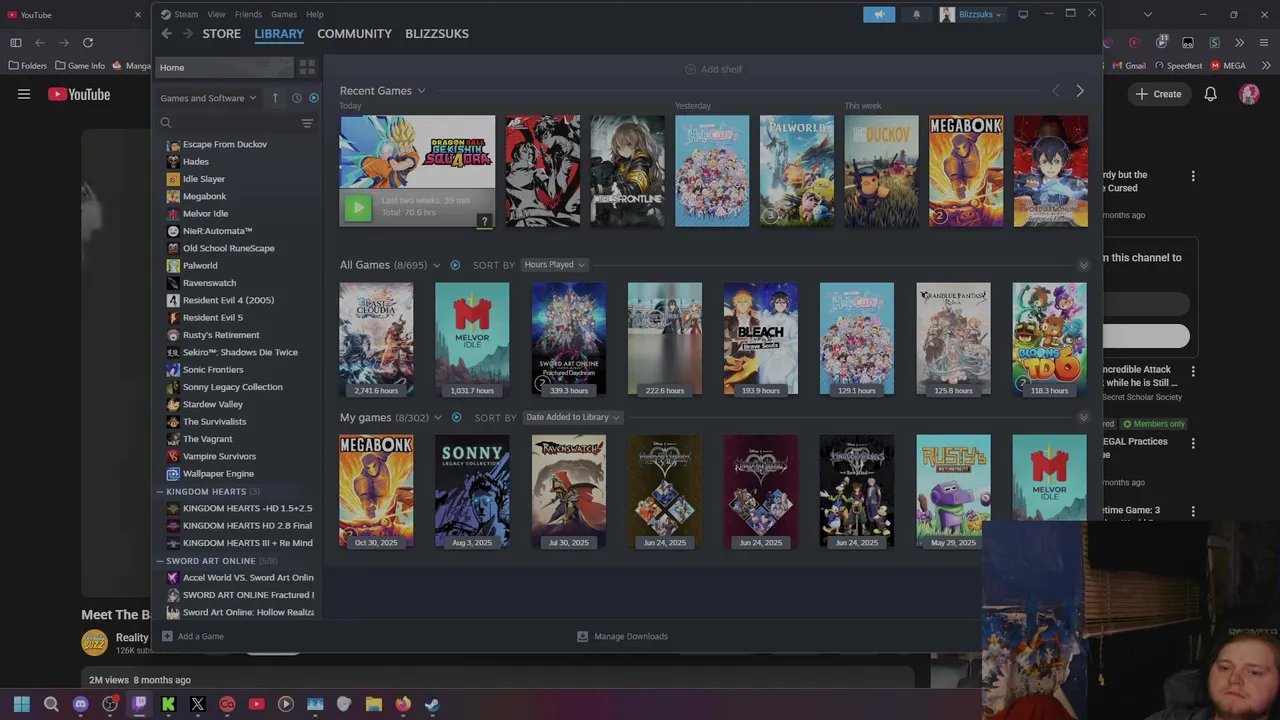Toggle recent activity clock filter in sidebar
Image resolution: width=1280 pixels, height=720 pixels.
pyautogui.click(x=296, y=98)
